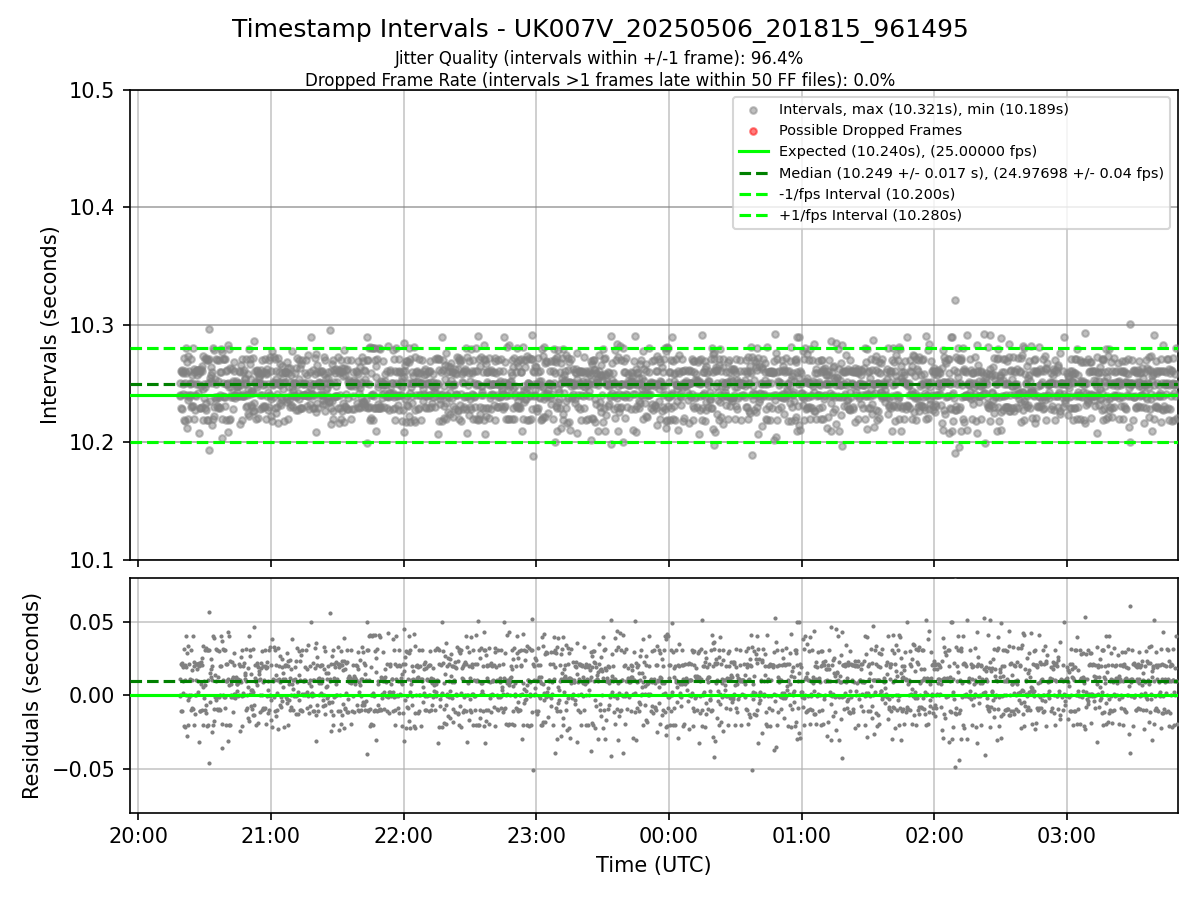
Task: Click the 'Residuals (seconds)' y-axis label
Action: pos(32,696)
